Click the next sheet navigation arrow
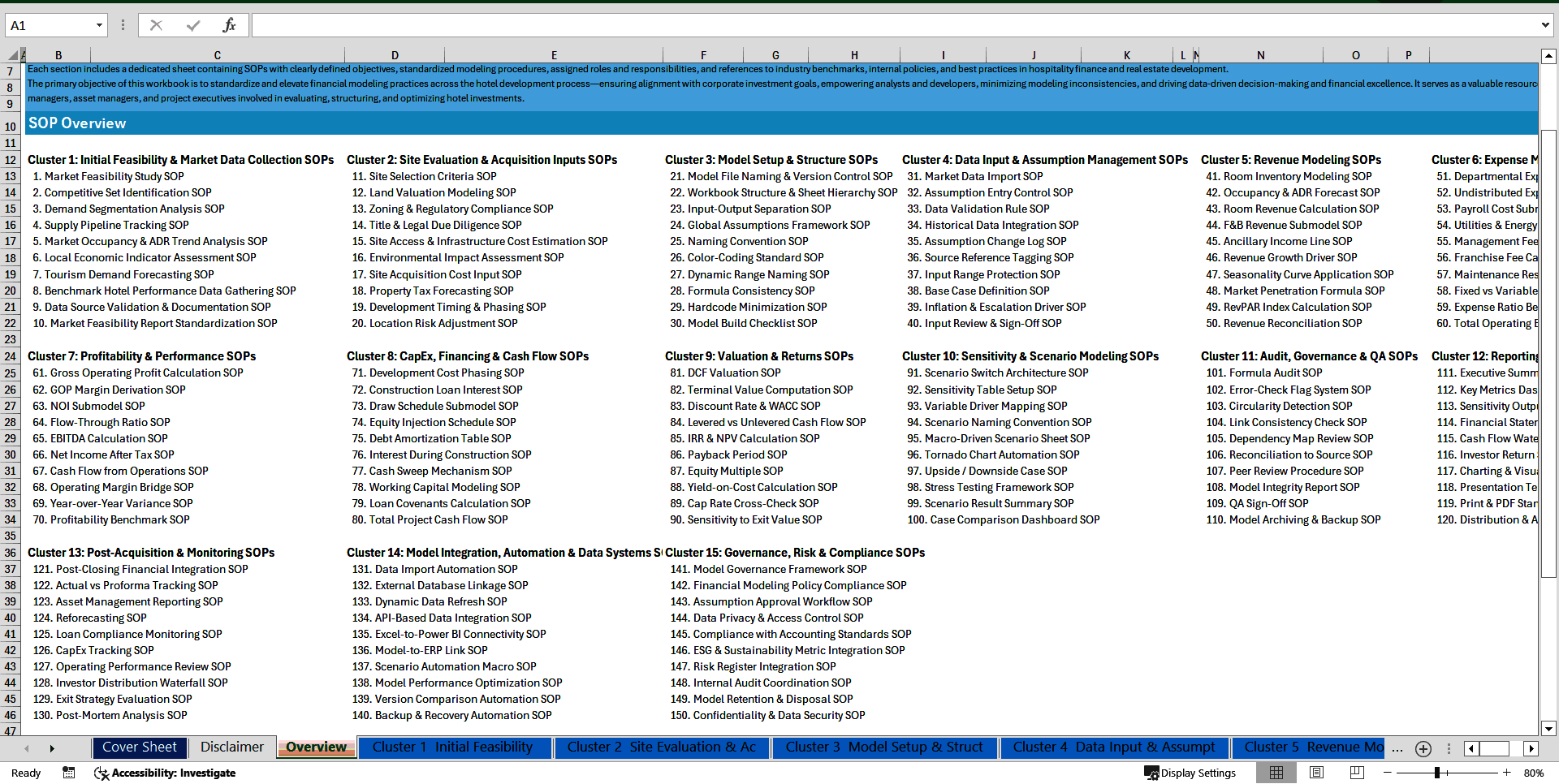Image resolution: width=1559 pixels, height=784 pixels. [x=51, y=748]
